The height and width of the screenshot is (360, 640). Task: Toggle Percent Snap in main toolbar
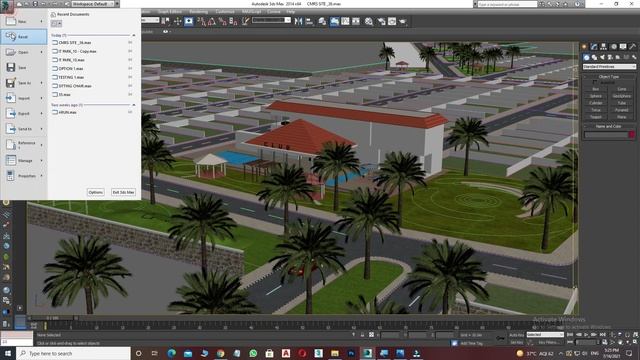click(222, 21)
